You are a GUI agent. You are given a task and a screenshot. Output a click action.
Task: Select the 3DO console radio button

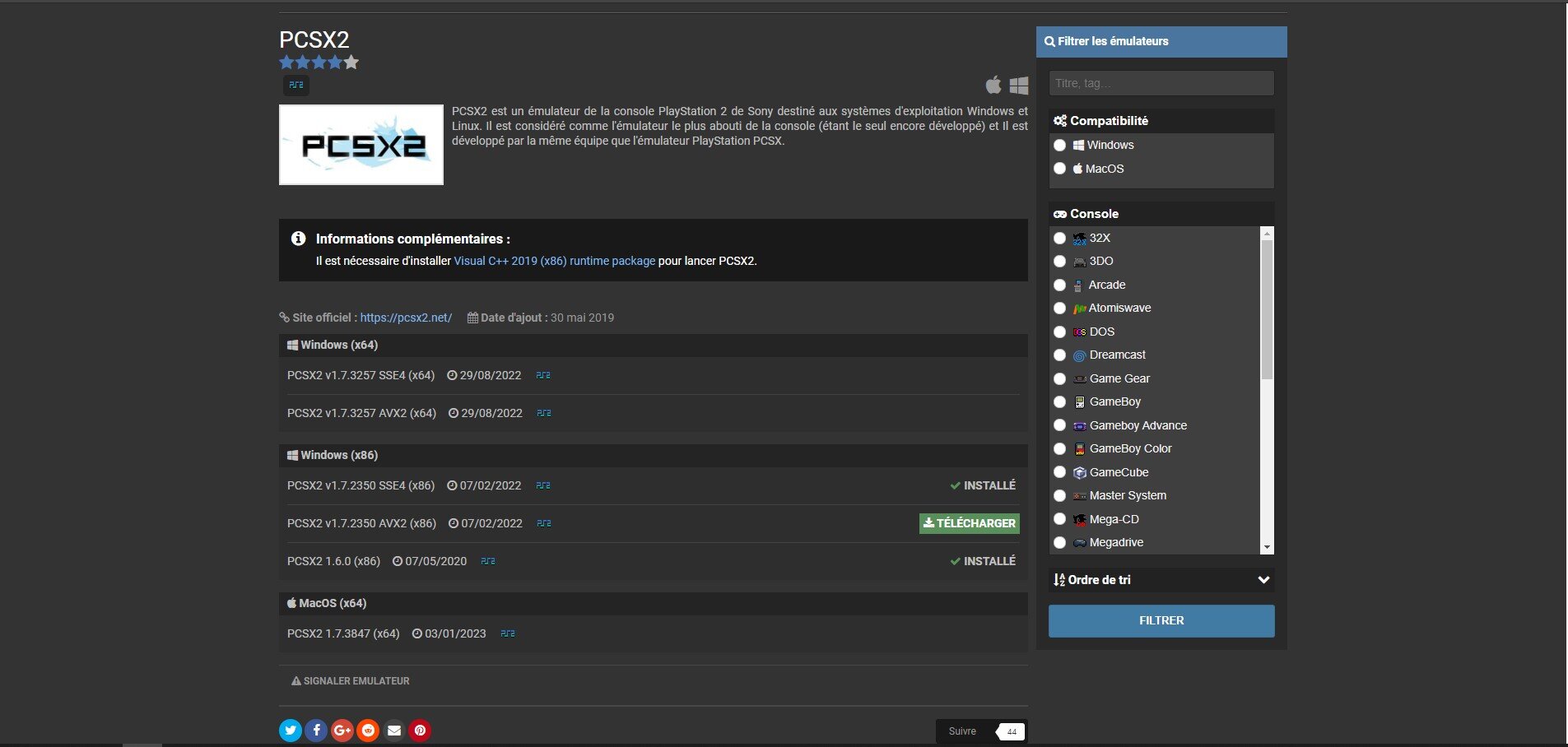click(1059, 261)
